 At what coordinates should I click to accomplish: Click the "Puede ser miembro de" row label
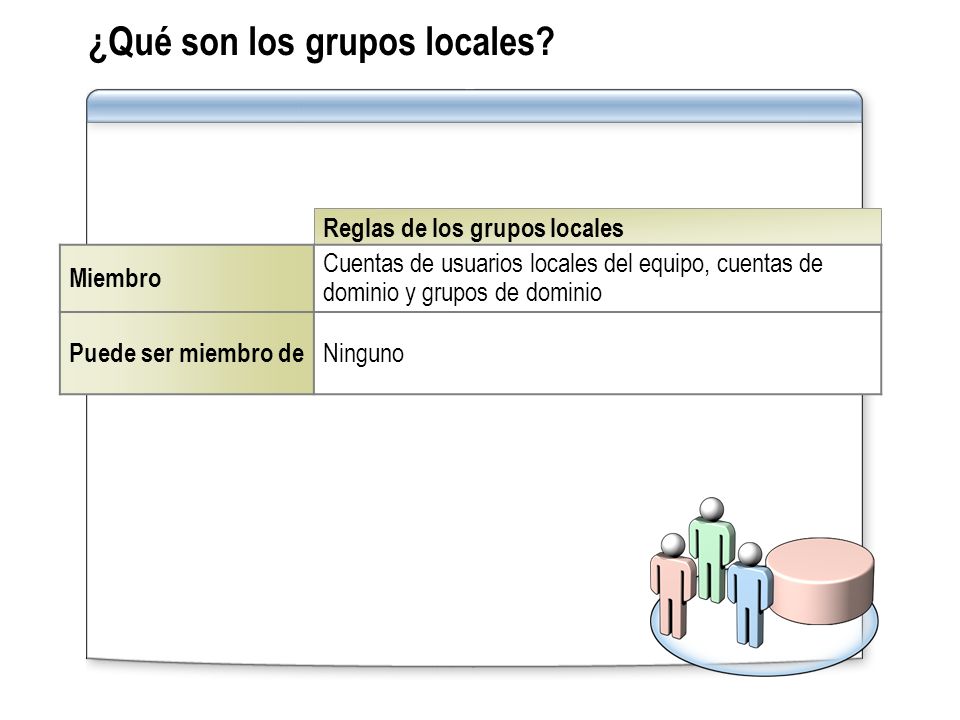coord(187,353)
